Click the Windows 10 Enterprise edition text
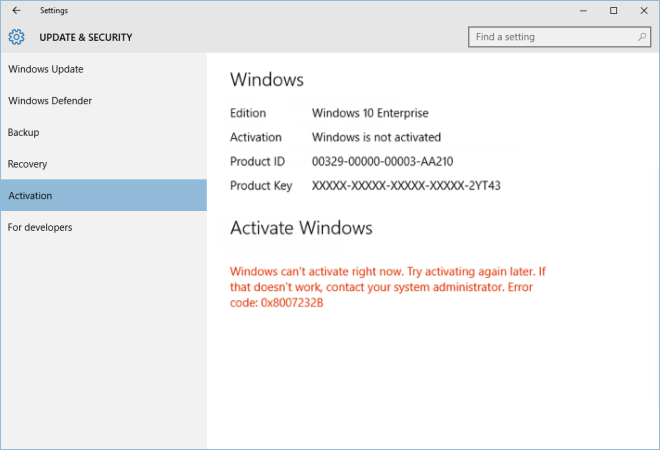Image resolution: width=660 pixels, height=450 pixels. tap(370, 113)
